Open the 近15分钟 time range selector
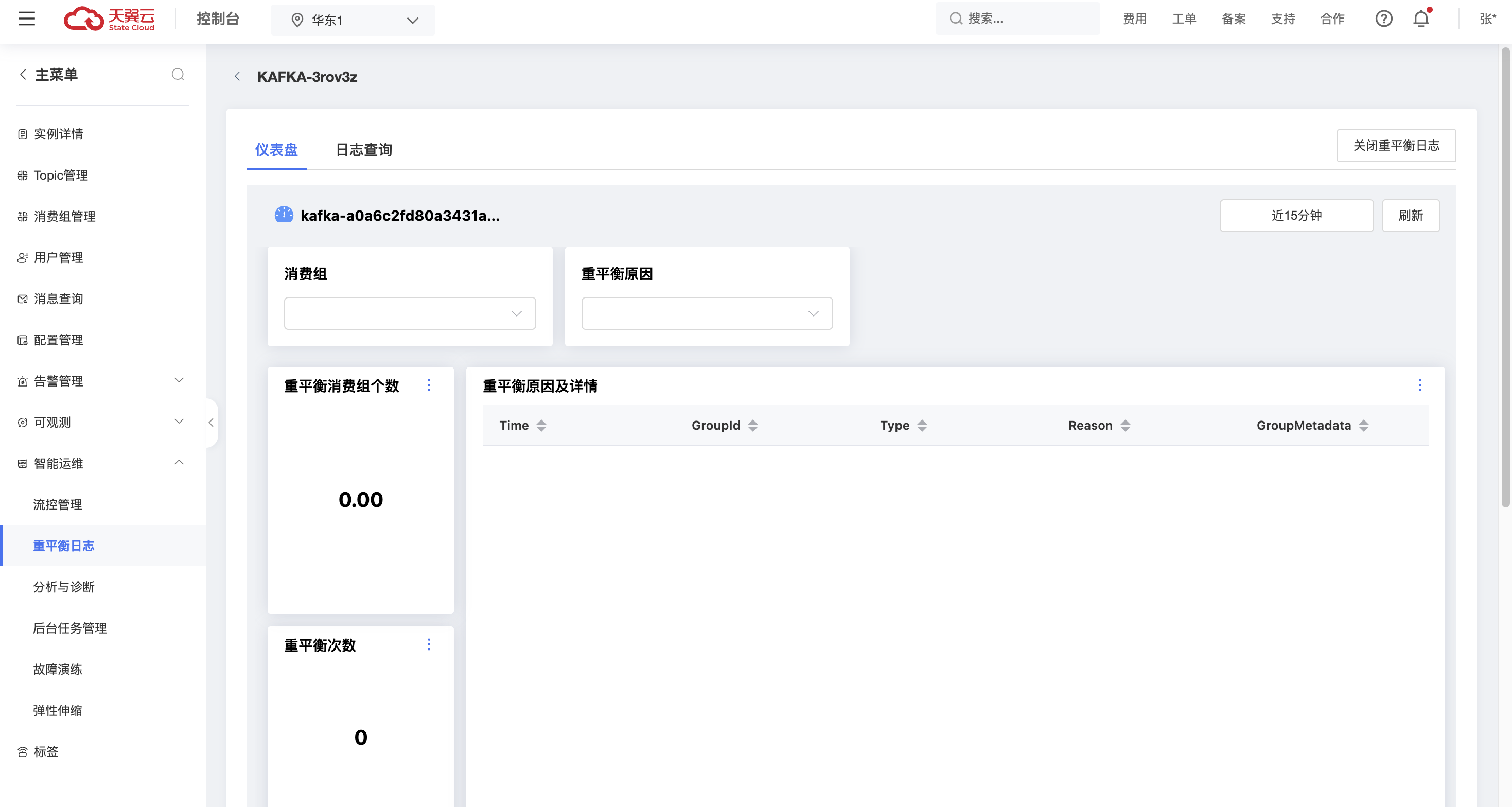1512x807 pixels. point(1296,216)
